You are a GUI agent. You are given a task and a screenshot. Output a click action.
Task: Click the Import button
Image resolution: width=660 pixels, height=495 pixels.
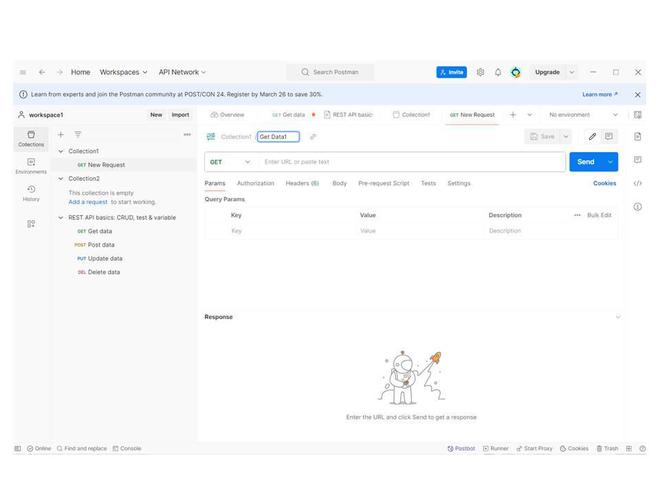[180, 115]
